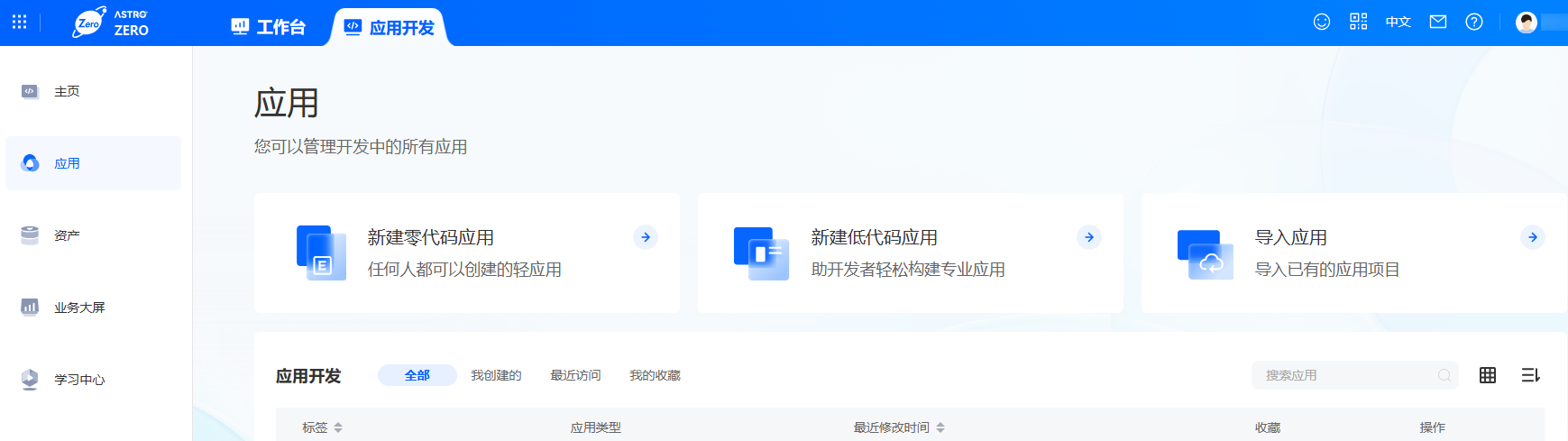Click the 主页 sidebar icon

[x=30, y=91]
